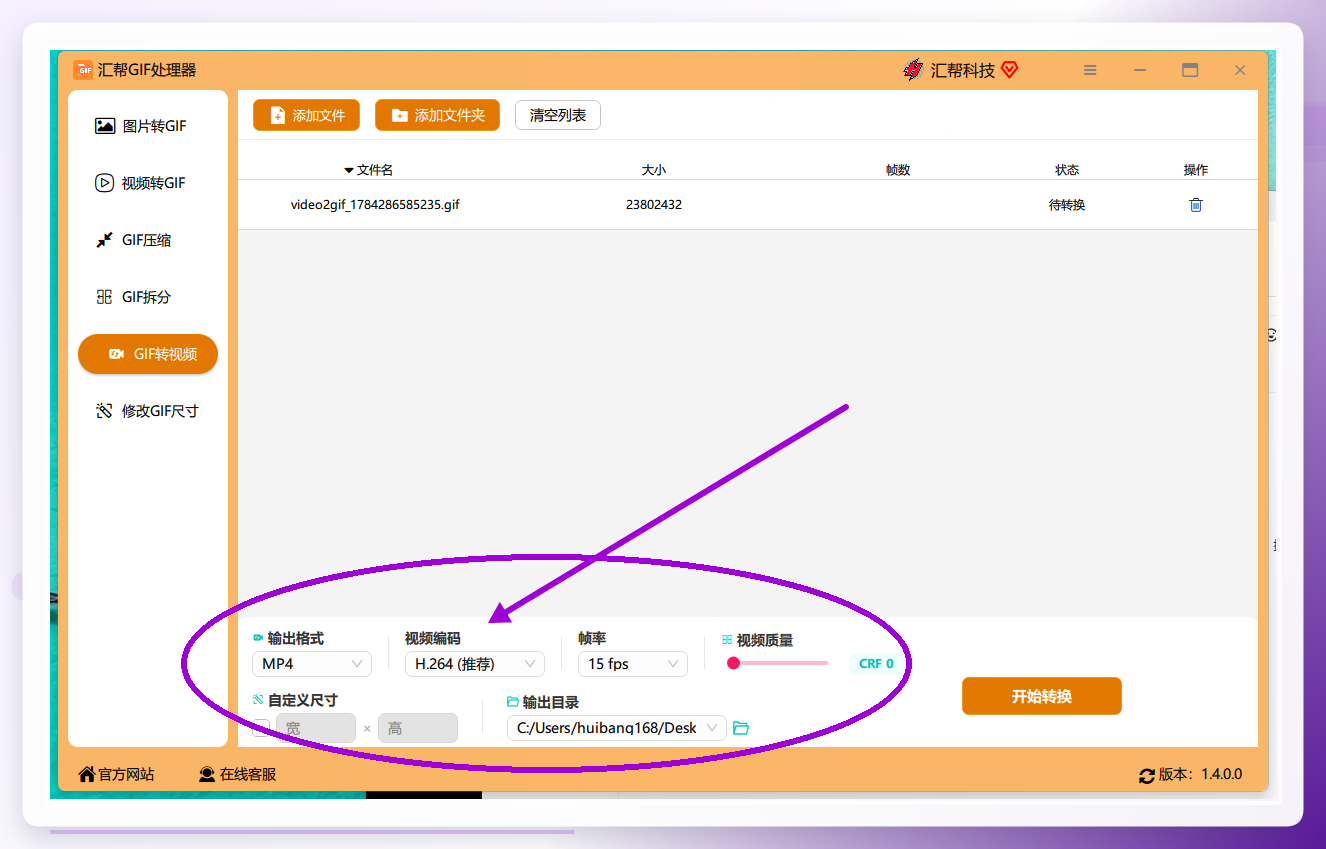Click the hamburger menu icon
Image resolution: width=1326 pixels, height=849 pixels.
coord(1090,70)
